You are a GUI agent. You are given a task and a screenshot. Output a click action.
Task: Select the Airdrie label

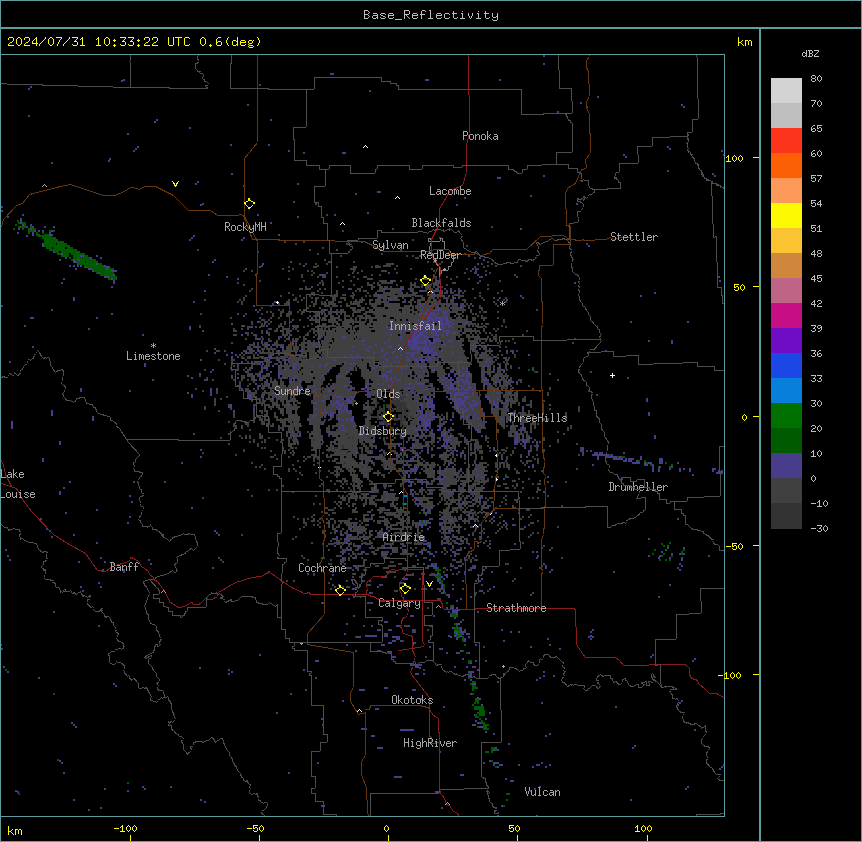[404, 537]
